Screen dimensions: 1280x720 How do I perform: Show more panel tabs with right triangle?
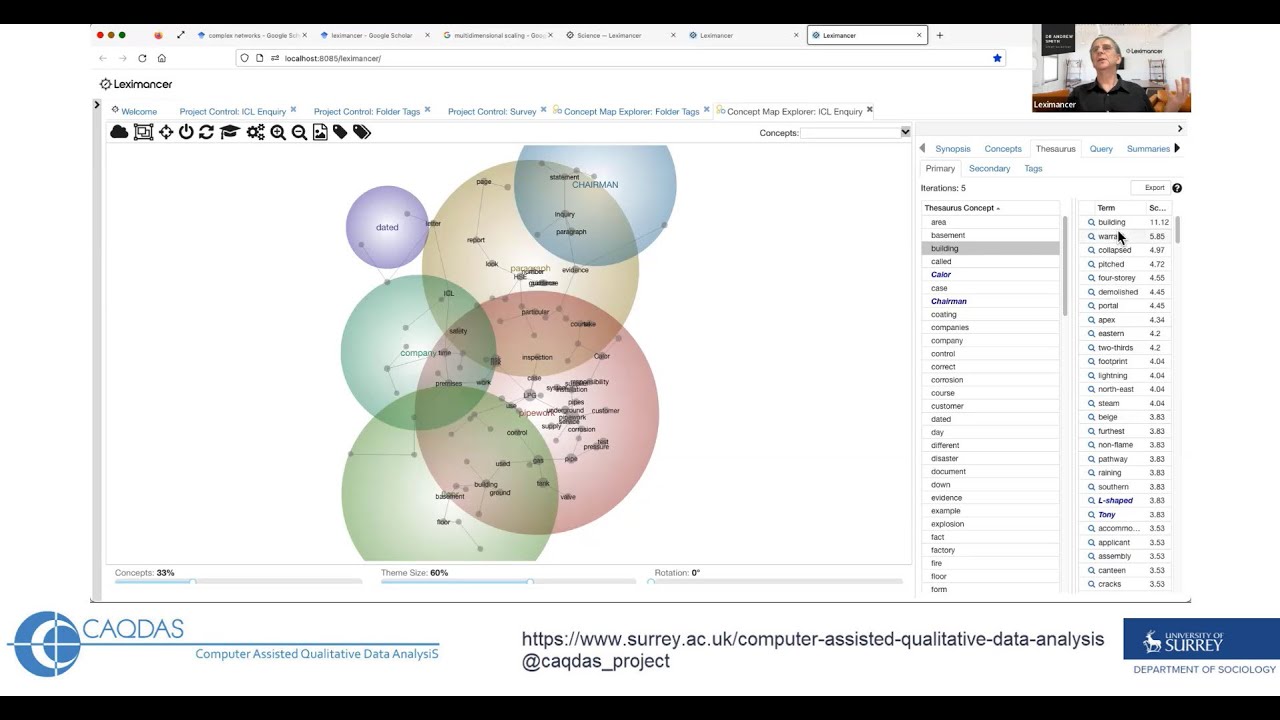pyautogui.click(x=1177, y=148)
